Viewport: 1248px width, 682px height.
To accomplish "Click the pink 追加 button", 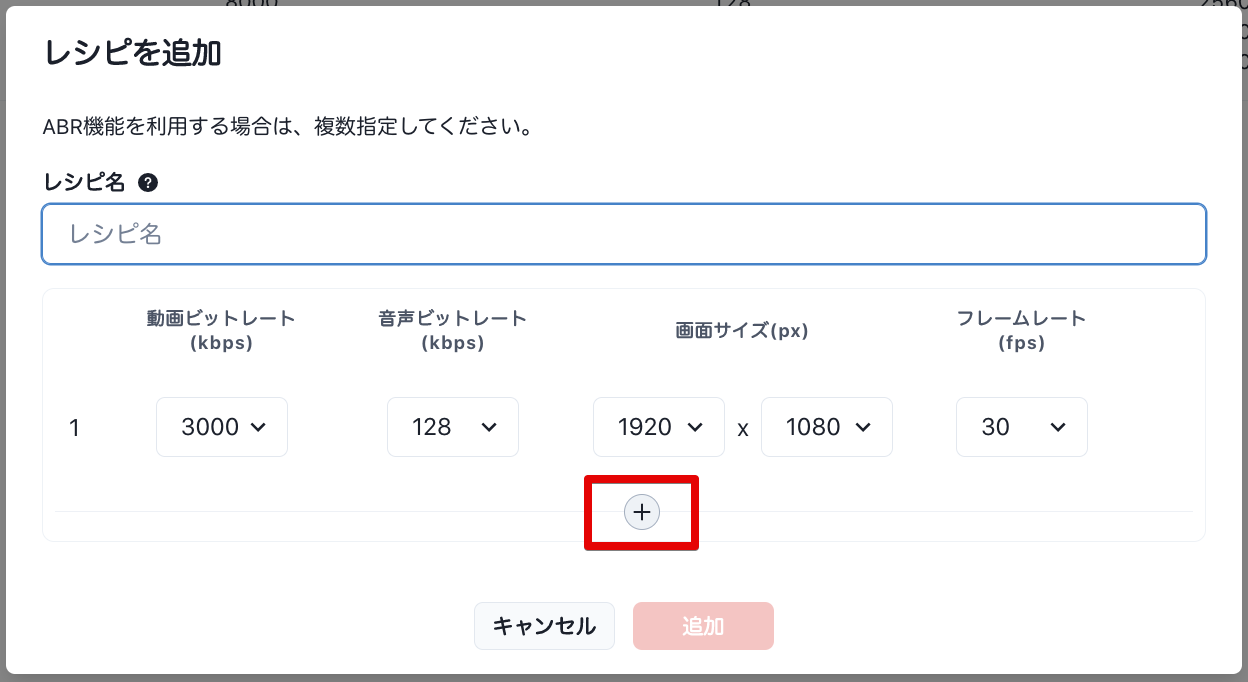I will [703, 626].
